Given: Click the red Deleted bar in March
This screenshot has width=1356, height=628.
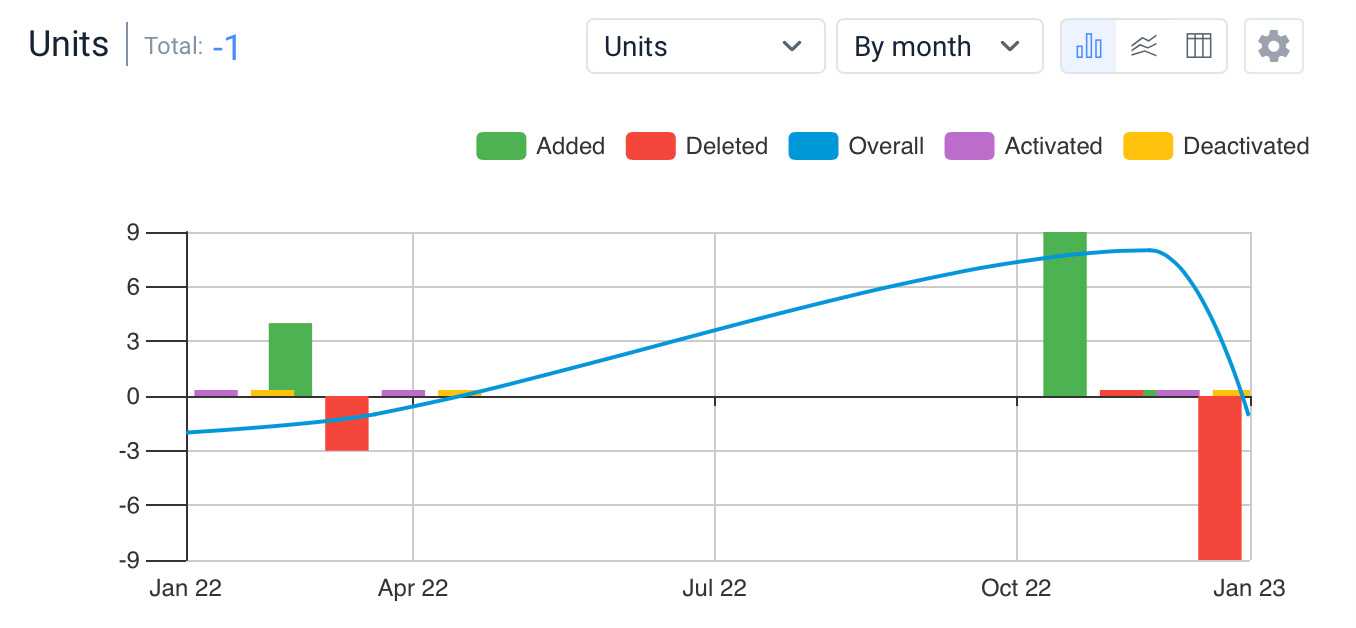Looking at the screenshot, I should tap(347, 423).
